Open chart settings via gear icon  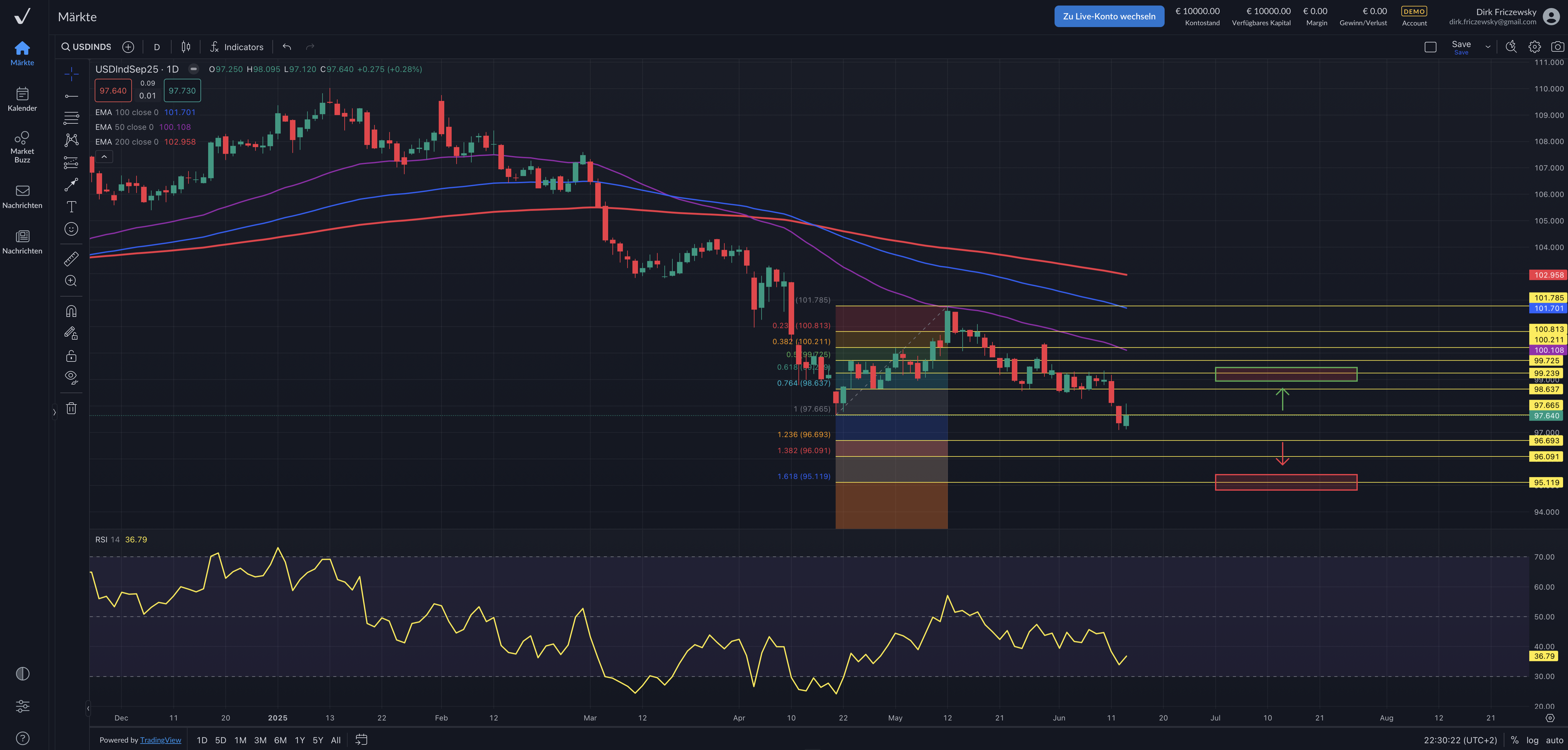tap(1534, 46)
